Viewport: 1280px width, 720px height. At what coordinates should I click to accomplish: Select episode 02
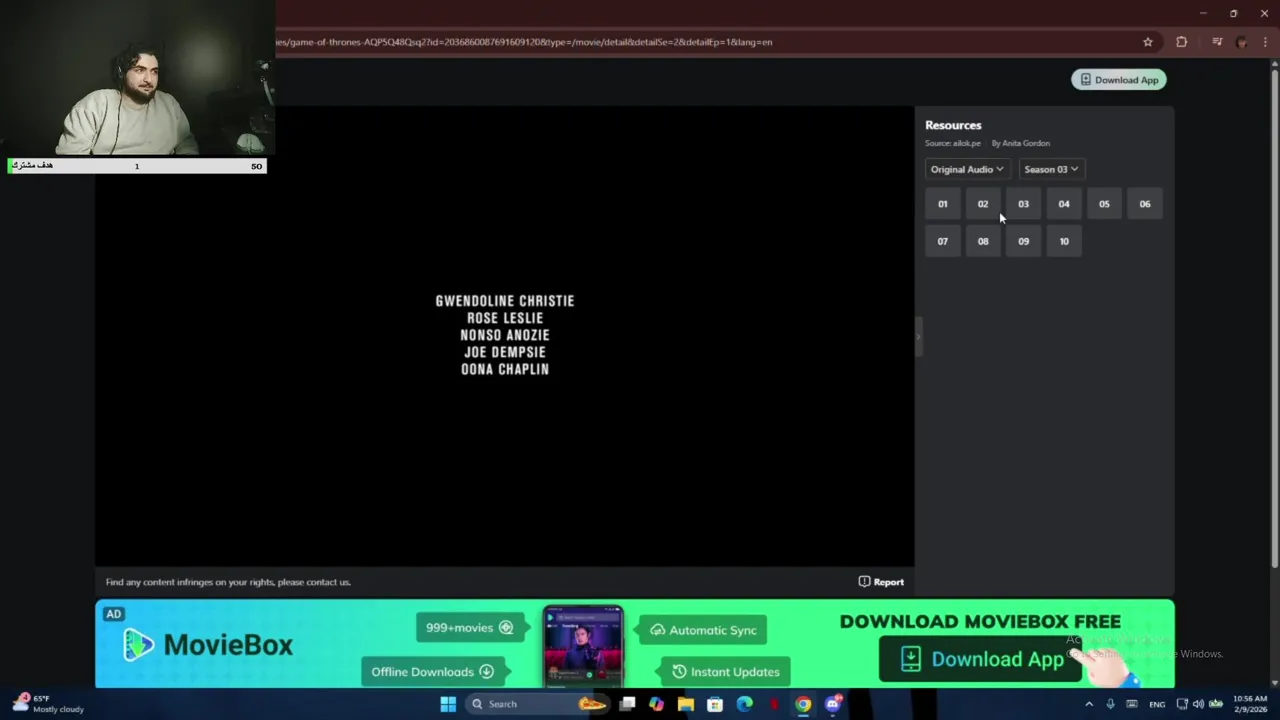(x=983, y=204)
